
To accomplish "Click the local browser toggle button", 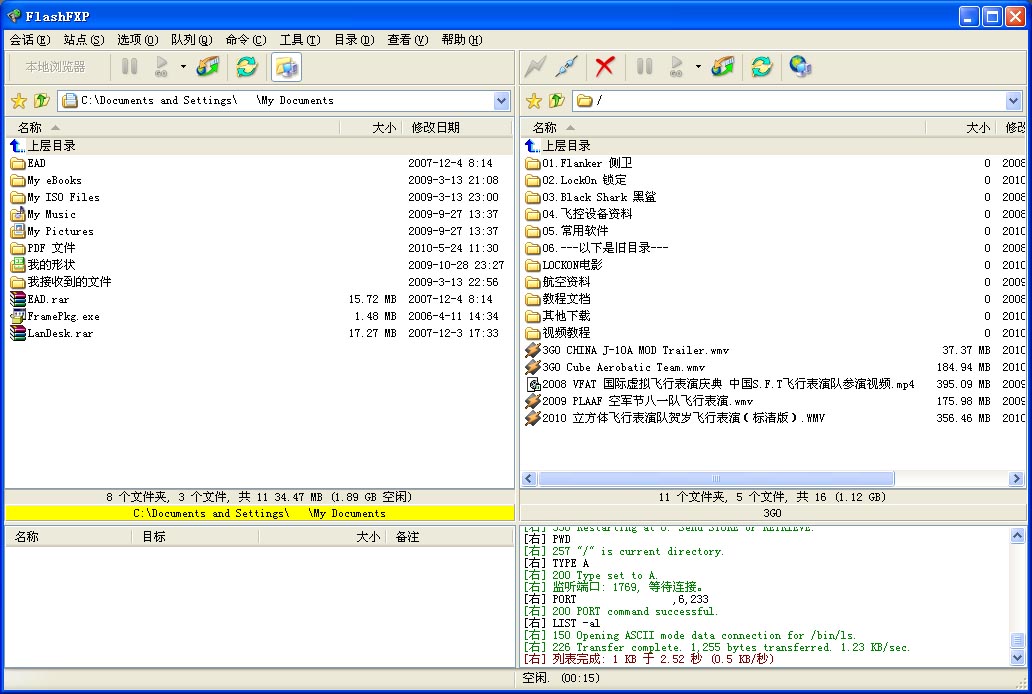I will click(x=55, y=67).
